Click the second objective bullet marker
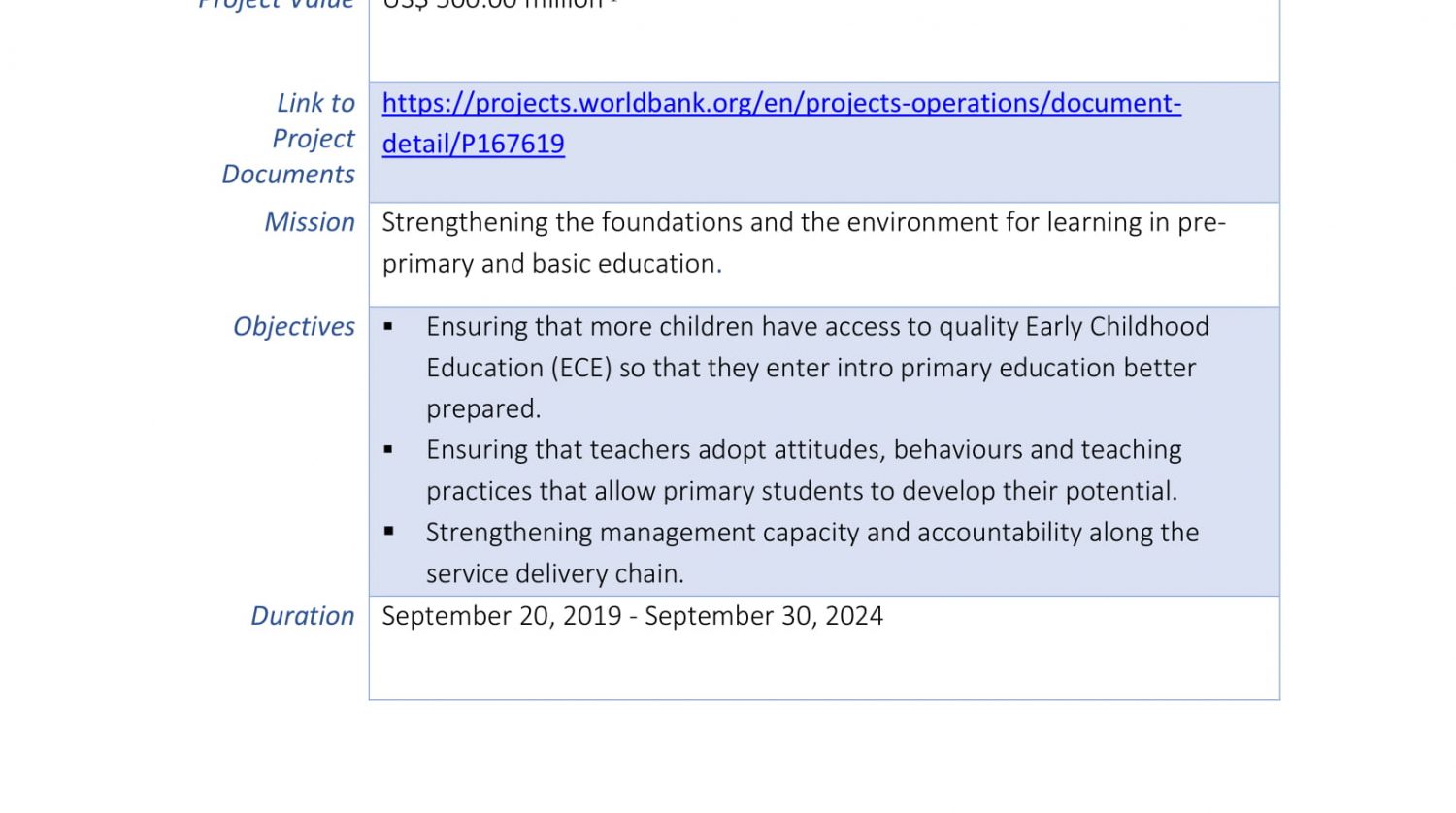The height and width of the screenshot is (813, 1456). coord(388,450)
